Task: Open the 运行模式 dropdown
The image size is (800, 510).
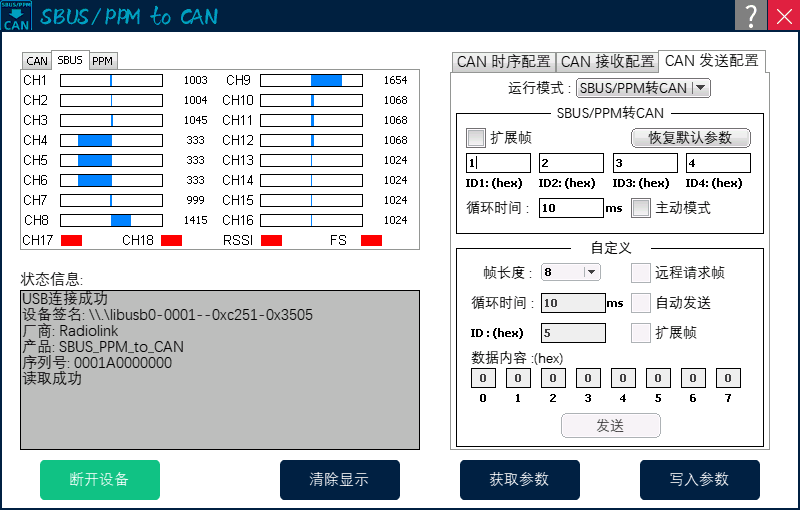Action: 644,88
